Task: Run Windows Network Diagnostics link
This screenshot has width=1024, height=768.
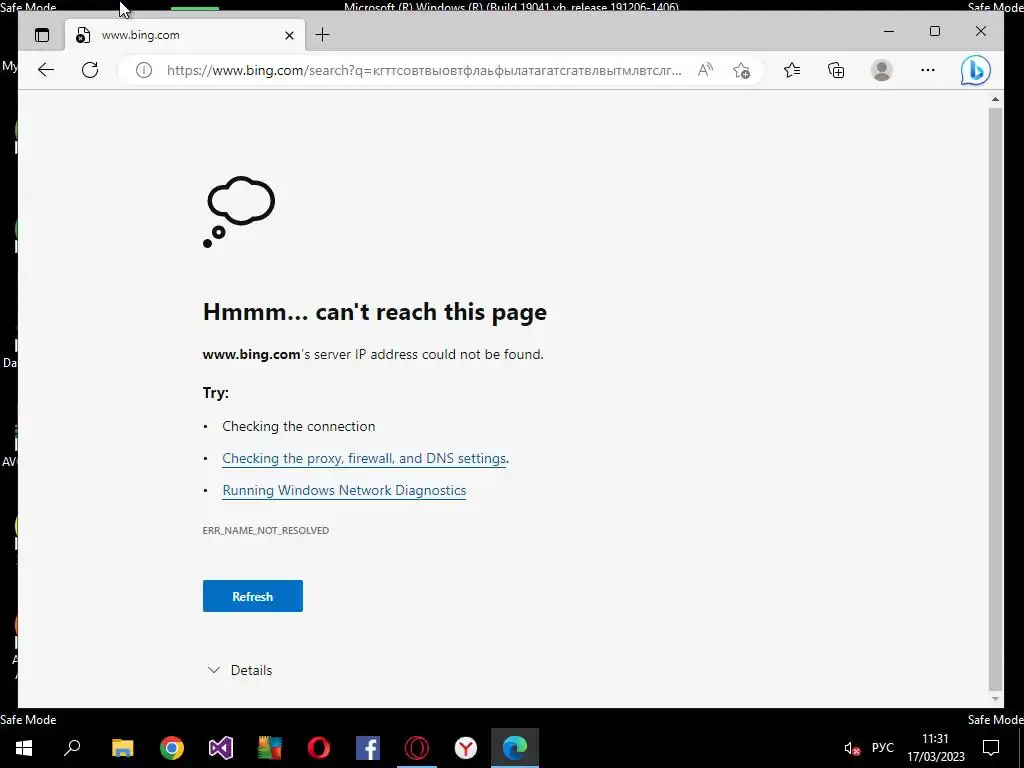Action: coord(344,490)
